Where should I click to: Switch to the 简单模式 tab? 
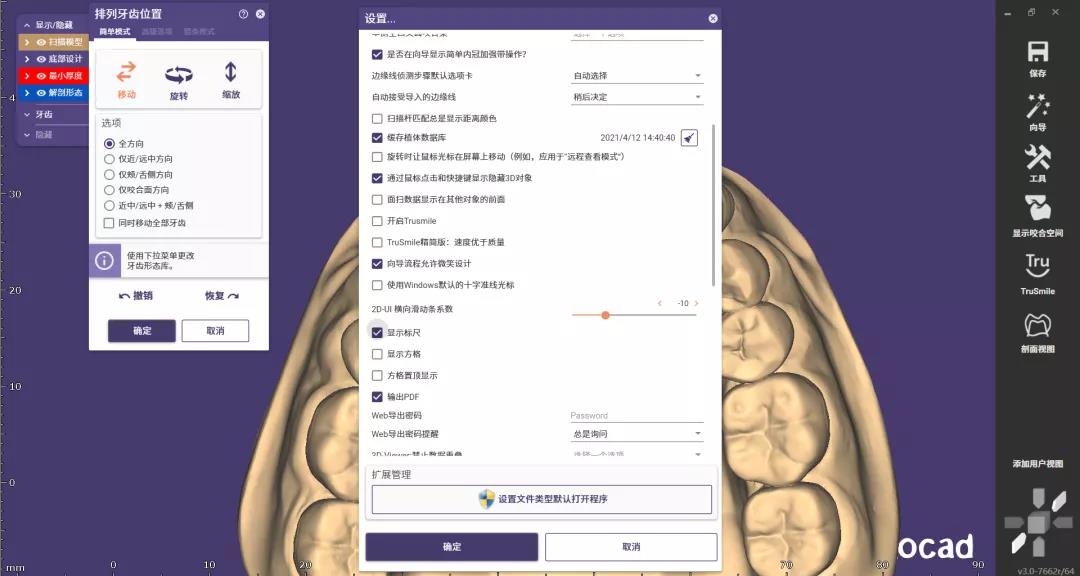pyautogui.click(x=115, y=32)
